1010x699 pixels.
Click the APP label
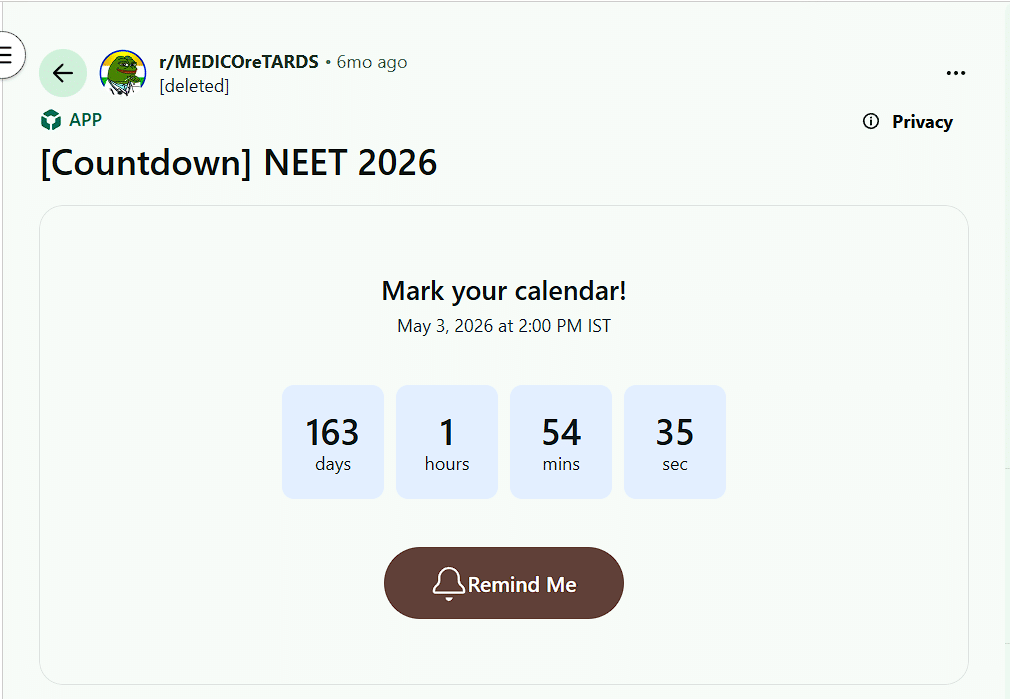(x=86, y=119)
